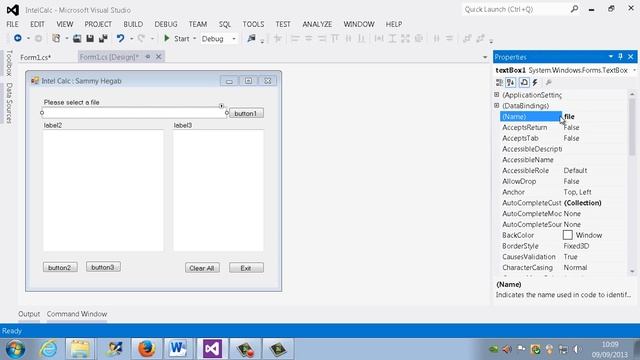Click the Save All toolbar icon
The height and width of the screenshot is (360, 640).
tap(103, 38)
